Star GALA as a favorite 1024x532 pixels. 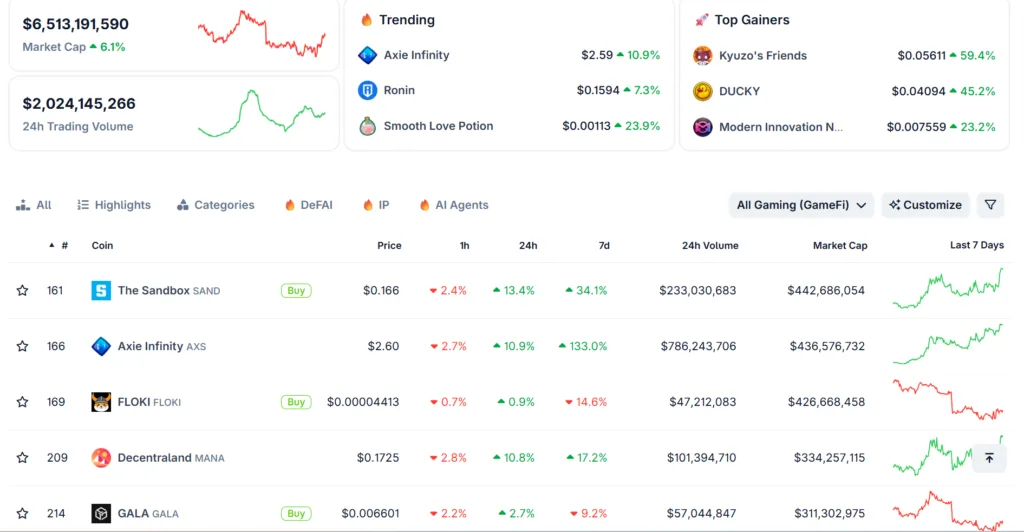[x=22, y=514]
